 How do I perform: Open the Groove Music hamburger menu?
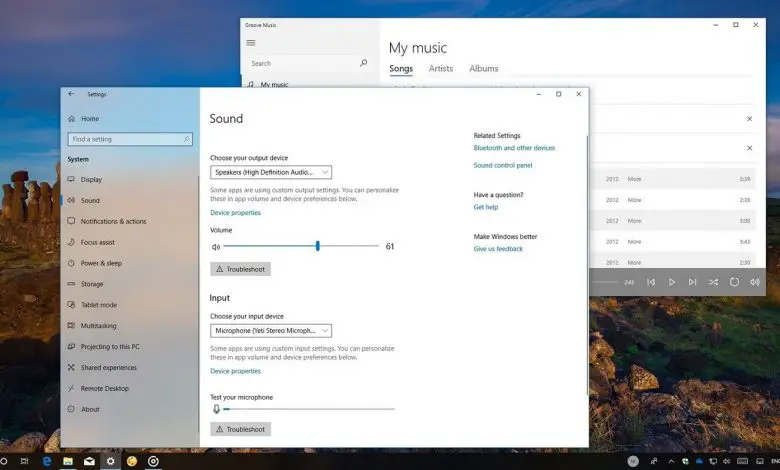tap(251, 43)
